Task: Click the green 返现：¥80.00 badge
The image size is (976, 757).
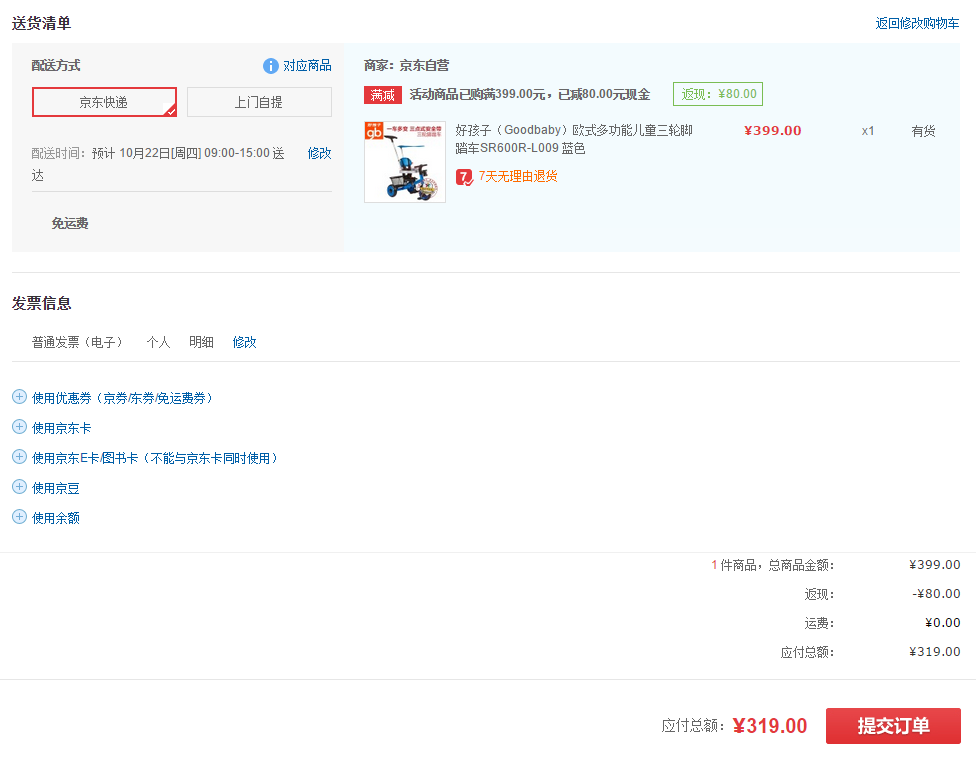Action: pyautogui.click(x=718, y=94)
